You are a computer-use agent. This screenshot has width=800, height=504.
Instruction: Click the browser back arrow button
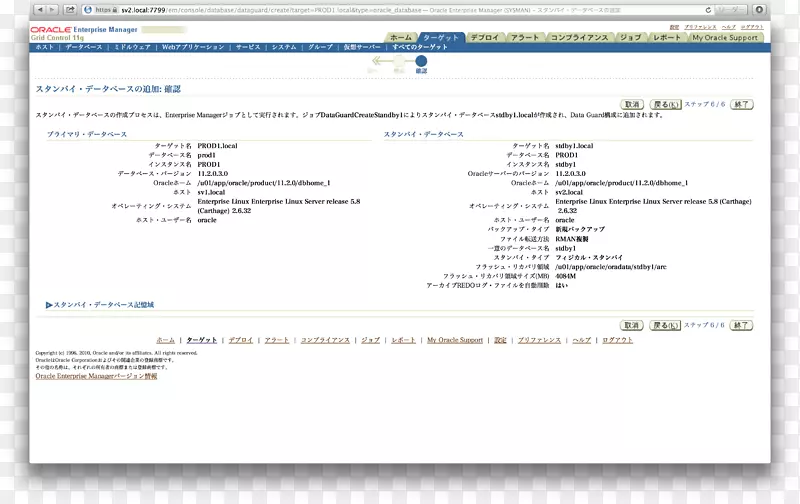point(39,9)
